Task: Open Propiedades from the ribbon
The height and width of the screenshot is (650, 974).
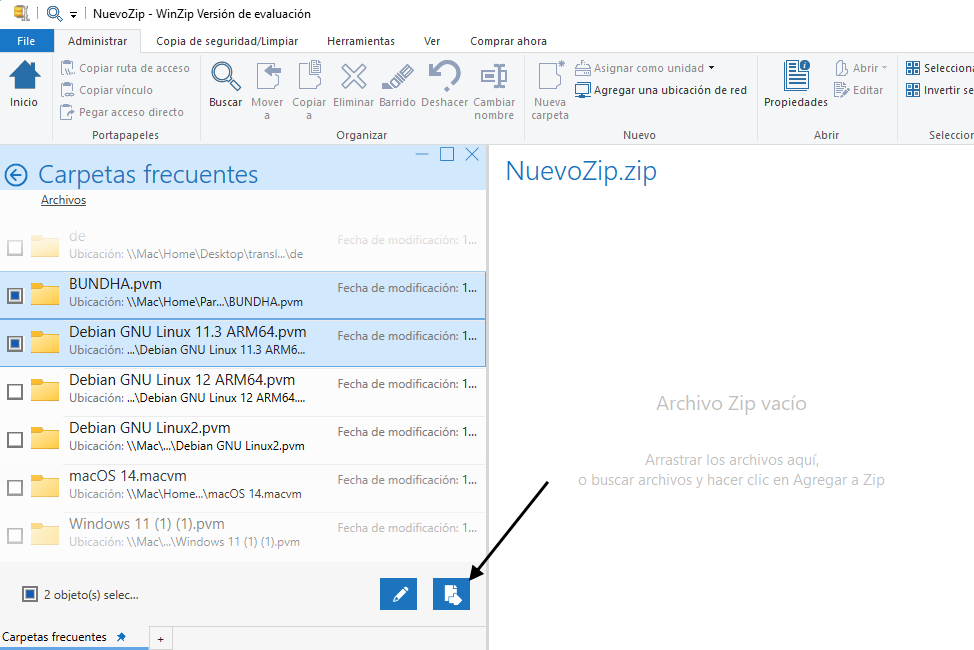Action: [796, 85]
